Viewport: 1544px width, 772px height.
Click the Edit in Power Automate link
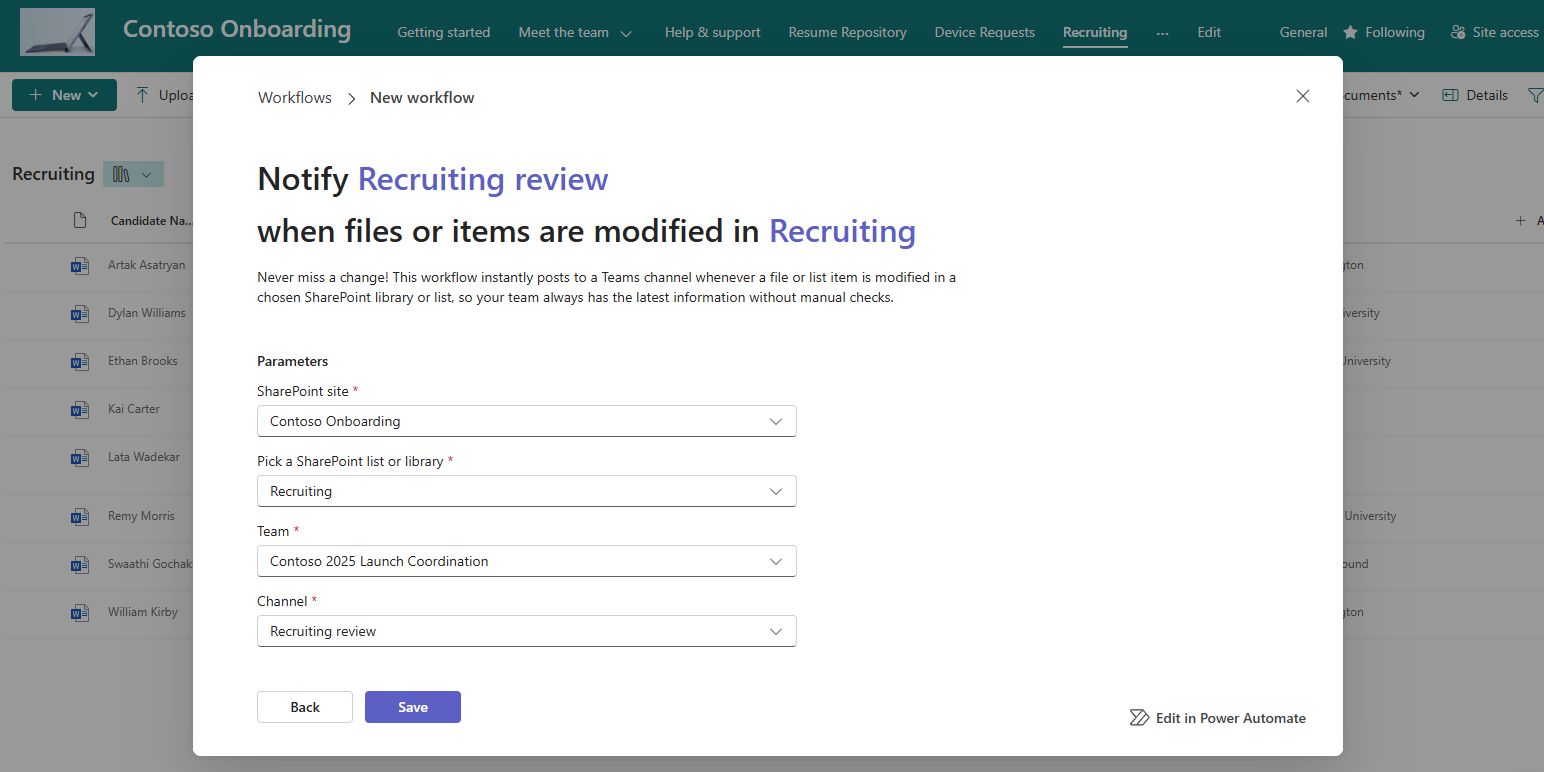pos(1217,718)
